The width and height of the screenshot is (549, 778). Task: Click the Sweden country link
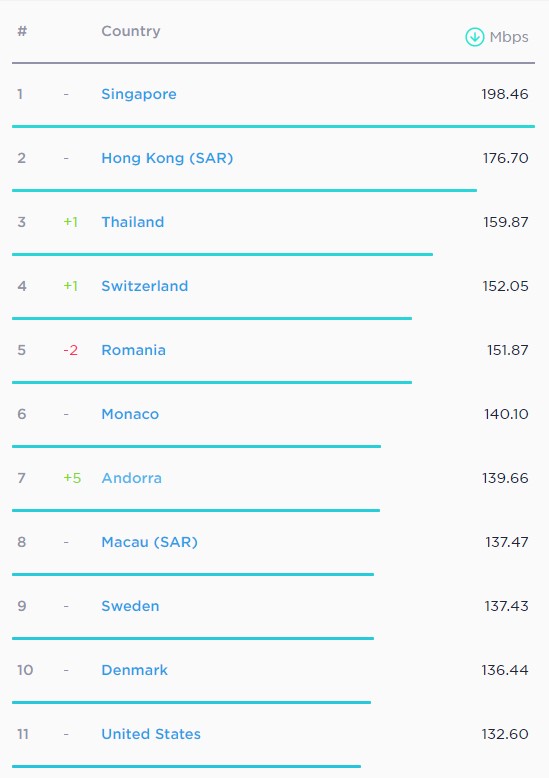(x=130, y=606)
